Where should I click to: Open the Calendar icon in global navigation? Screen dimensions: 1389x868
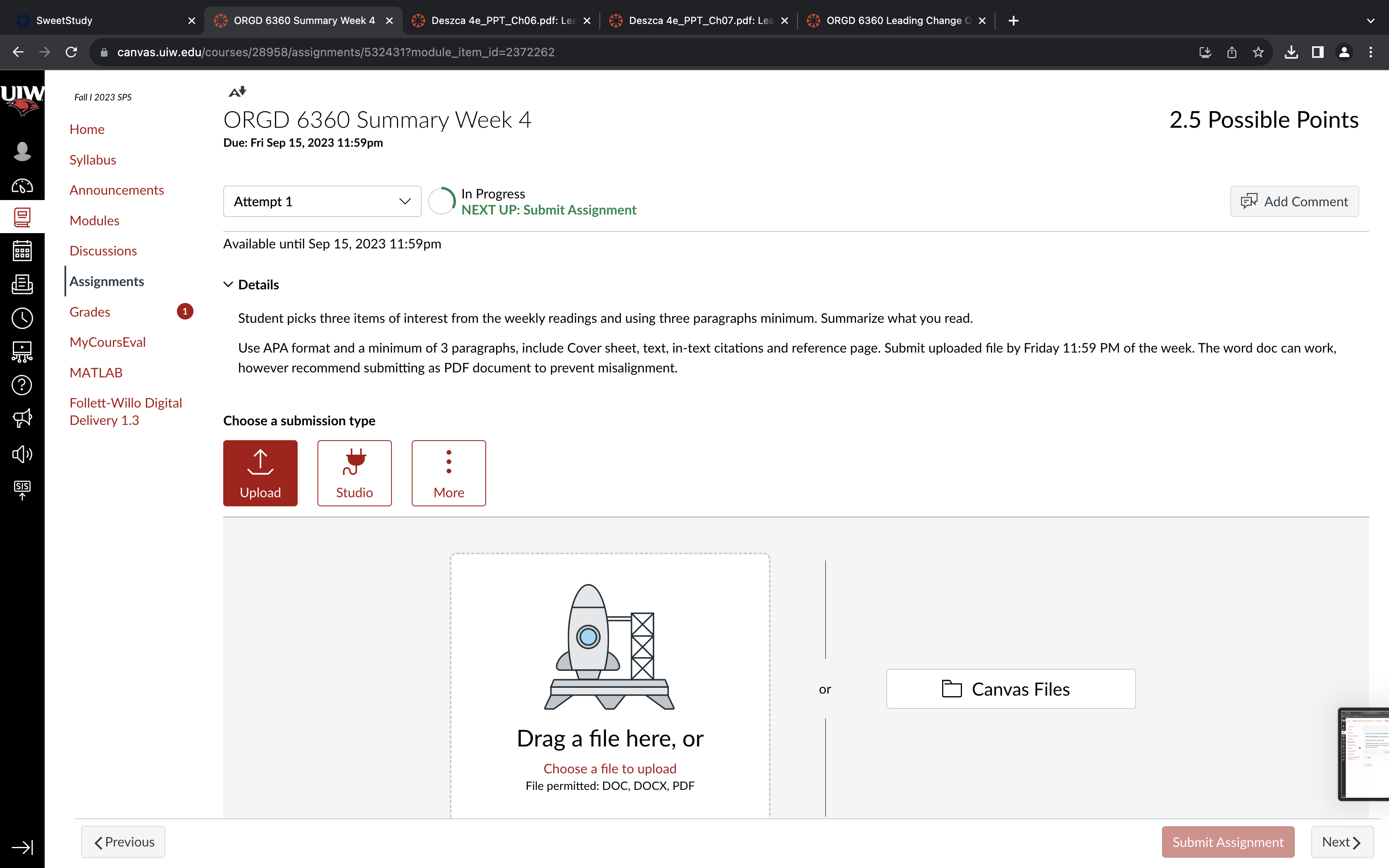22,251
